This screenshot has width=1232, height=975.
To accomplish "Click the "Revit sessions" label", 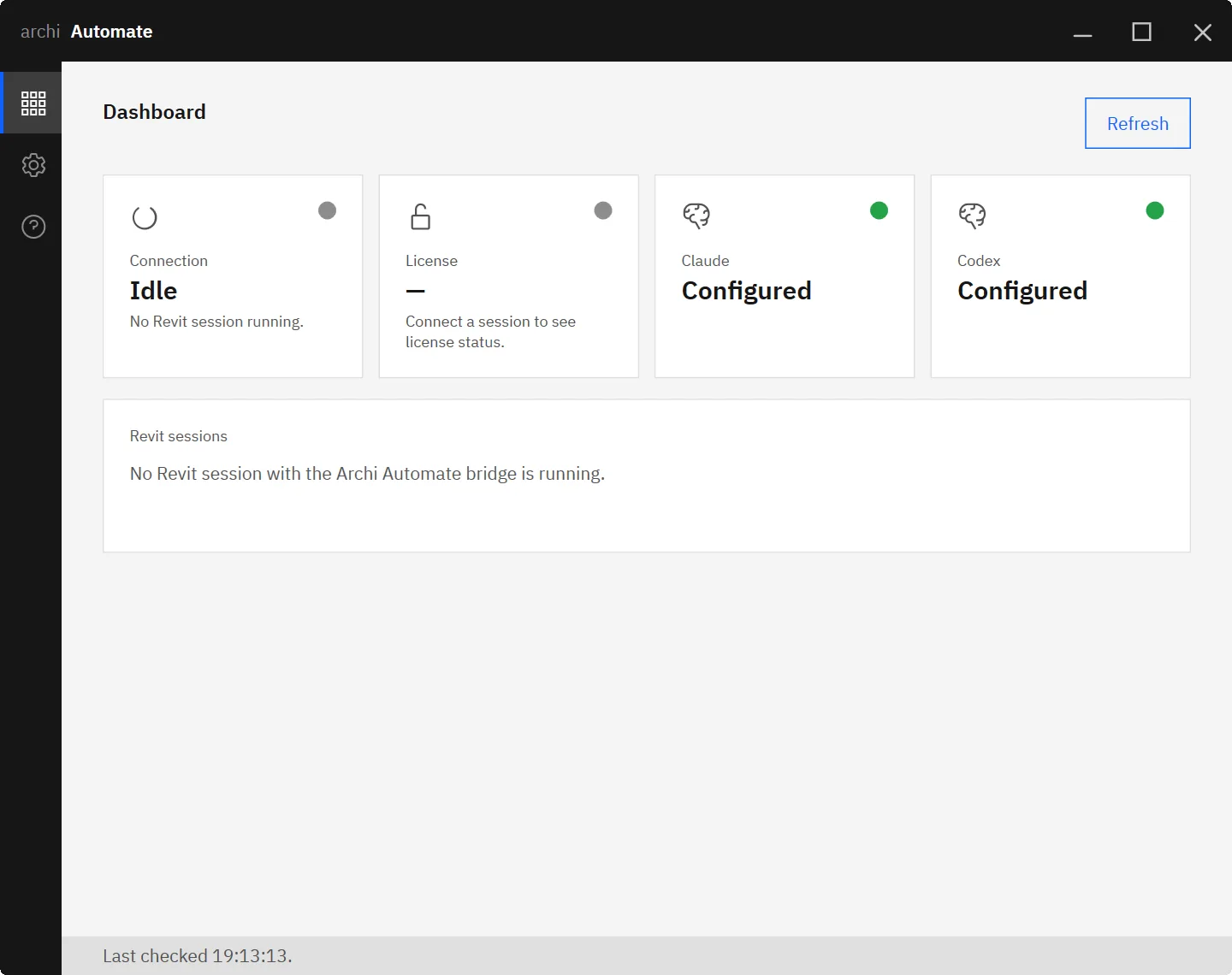I will coord(179,436).
